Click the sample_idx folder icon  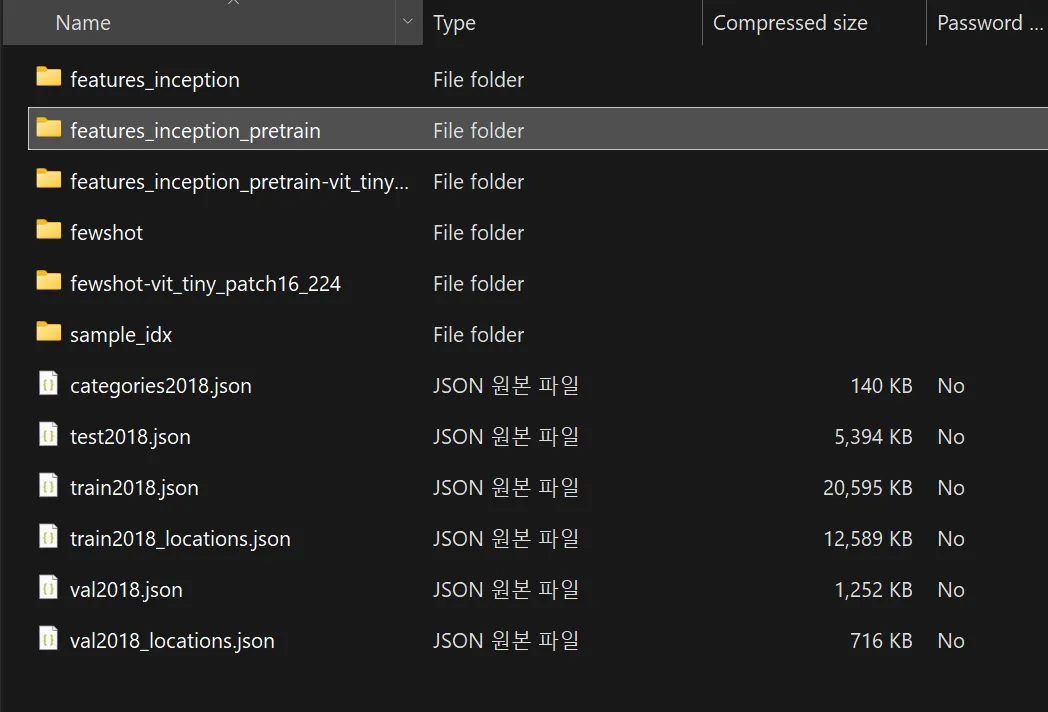click(x=48, y=333)
